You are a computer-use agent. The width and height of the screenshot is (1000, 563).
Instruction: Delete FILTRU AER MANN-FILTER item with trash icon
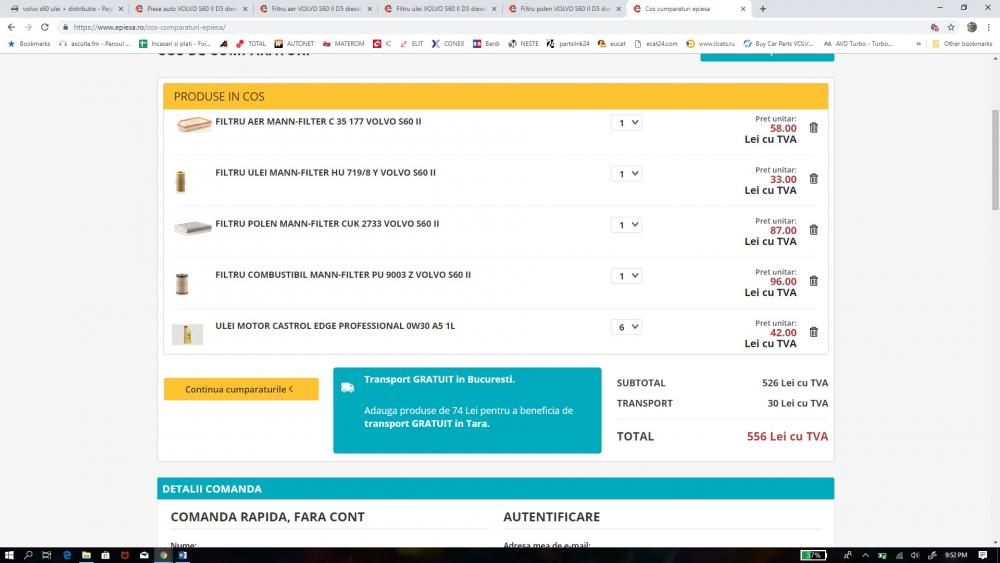click(813, 128)
